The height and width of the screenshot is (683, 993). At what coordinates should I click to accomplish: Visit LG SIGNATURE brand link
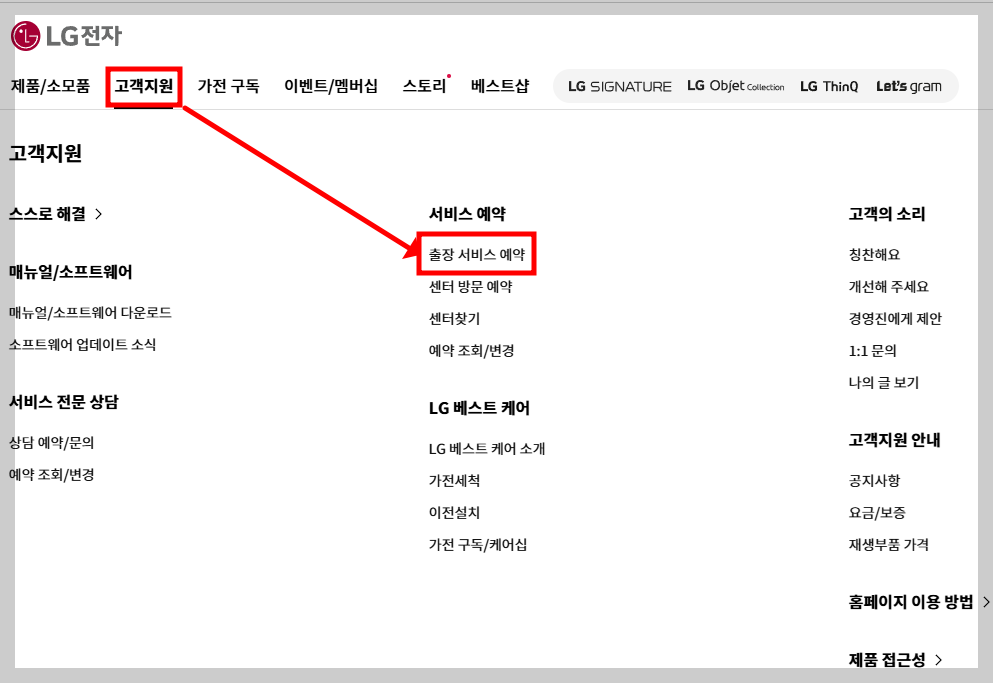click(x=619, y=86)
